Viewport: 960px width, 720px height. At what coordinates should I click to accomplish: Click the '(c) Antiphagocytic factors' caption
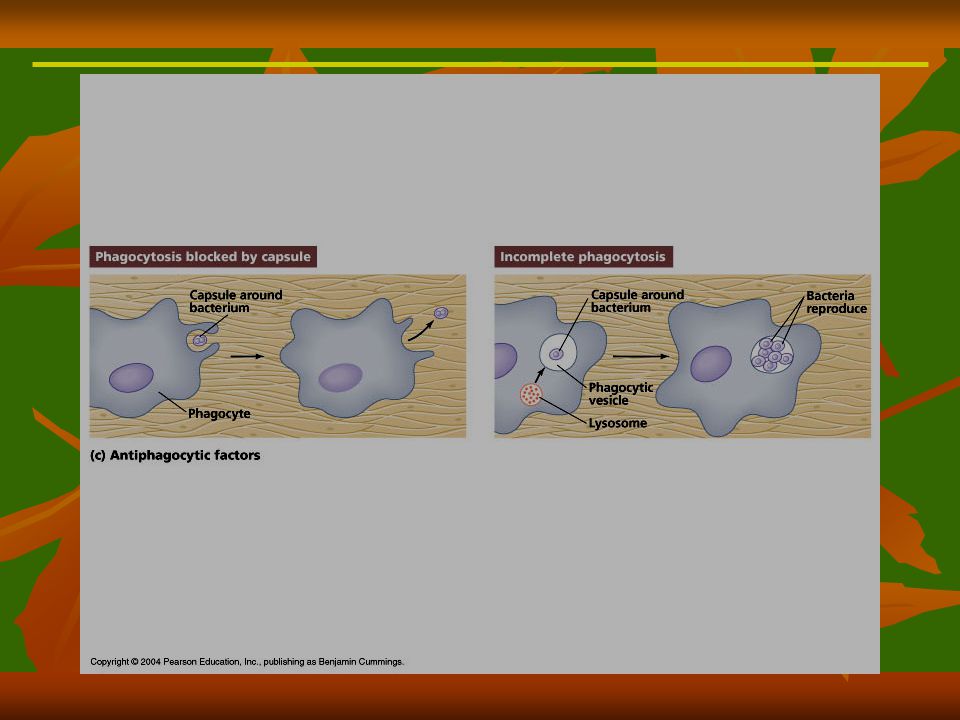tap(175, 455)
